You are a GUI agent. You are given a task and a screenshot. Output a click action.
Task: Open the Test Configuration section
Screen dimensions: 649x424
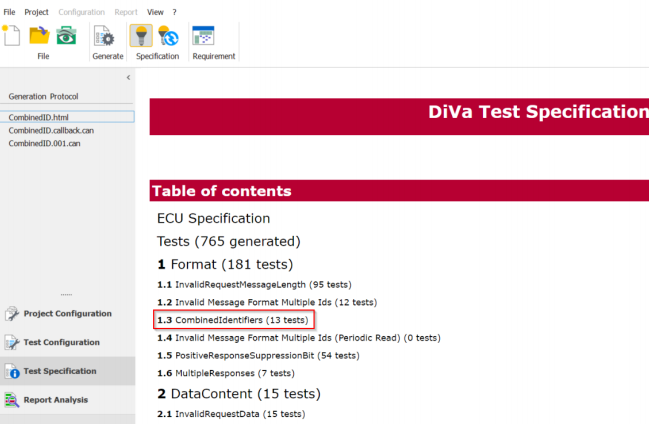click(67, 342)
